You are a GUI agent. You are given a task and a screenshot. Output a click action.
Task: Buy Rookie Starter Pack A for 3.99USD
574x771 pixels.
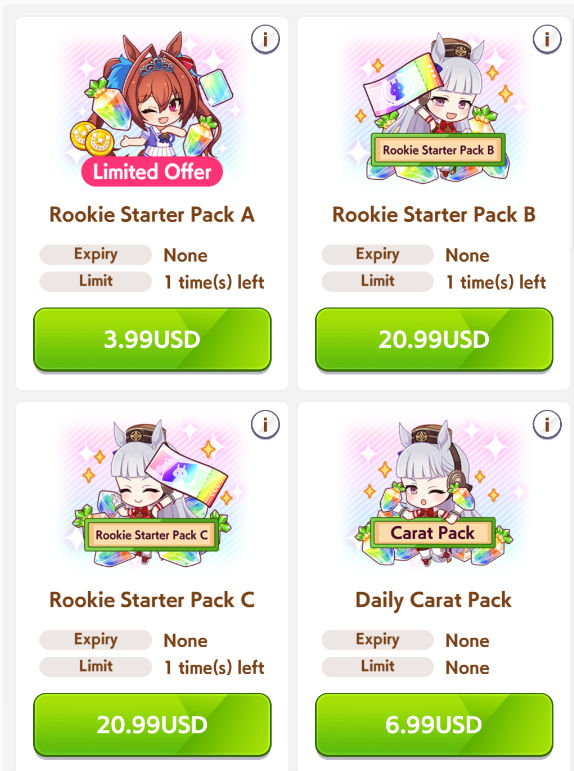[x=152, y=339]
